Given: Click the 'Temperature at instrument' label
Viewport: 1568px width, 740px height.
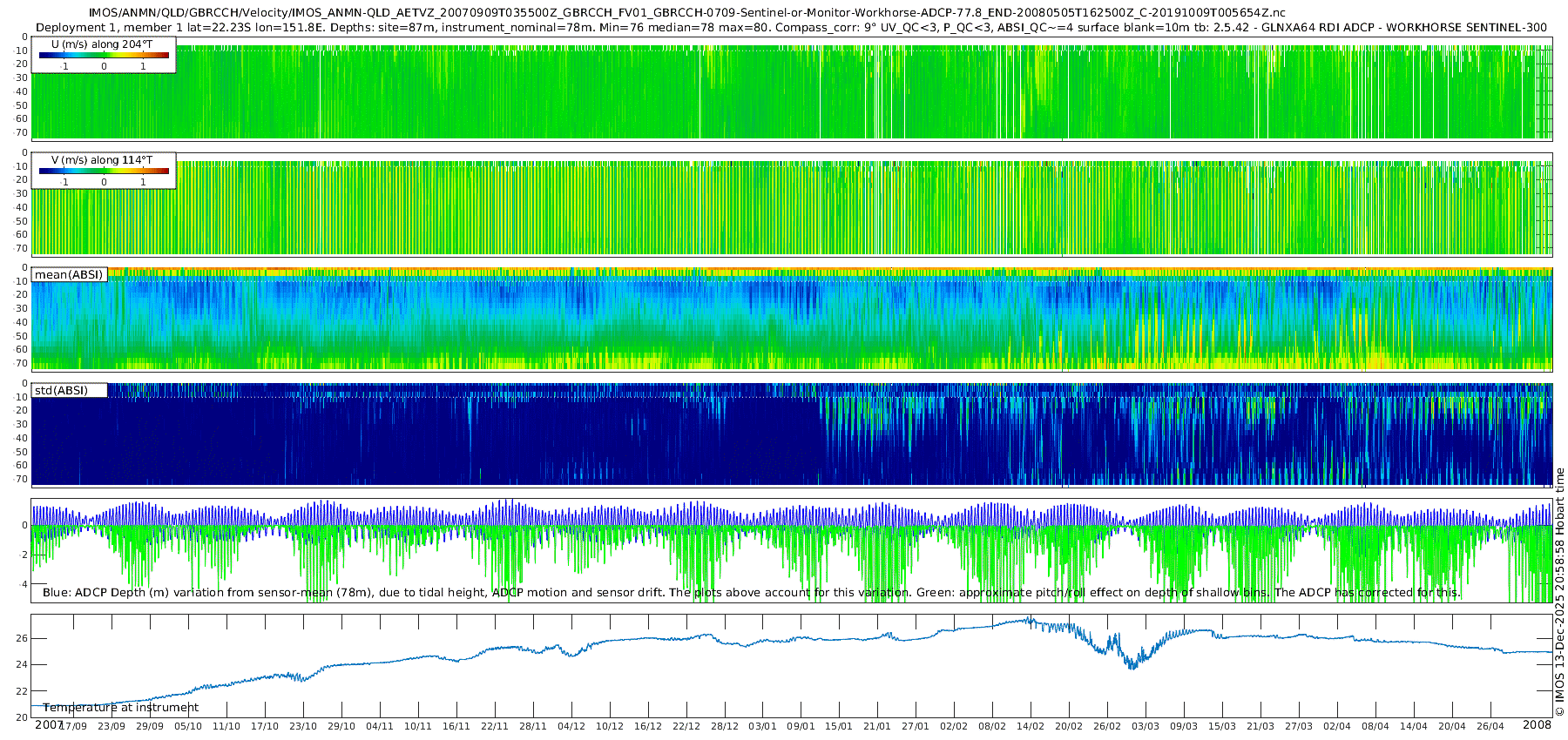Looking at the screenshot, I should (121, 707).
